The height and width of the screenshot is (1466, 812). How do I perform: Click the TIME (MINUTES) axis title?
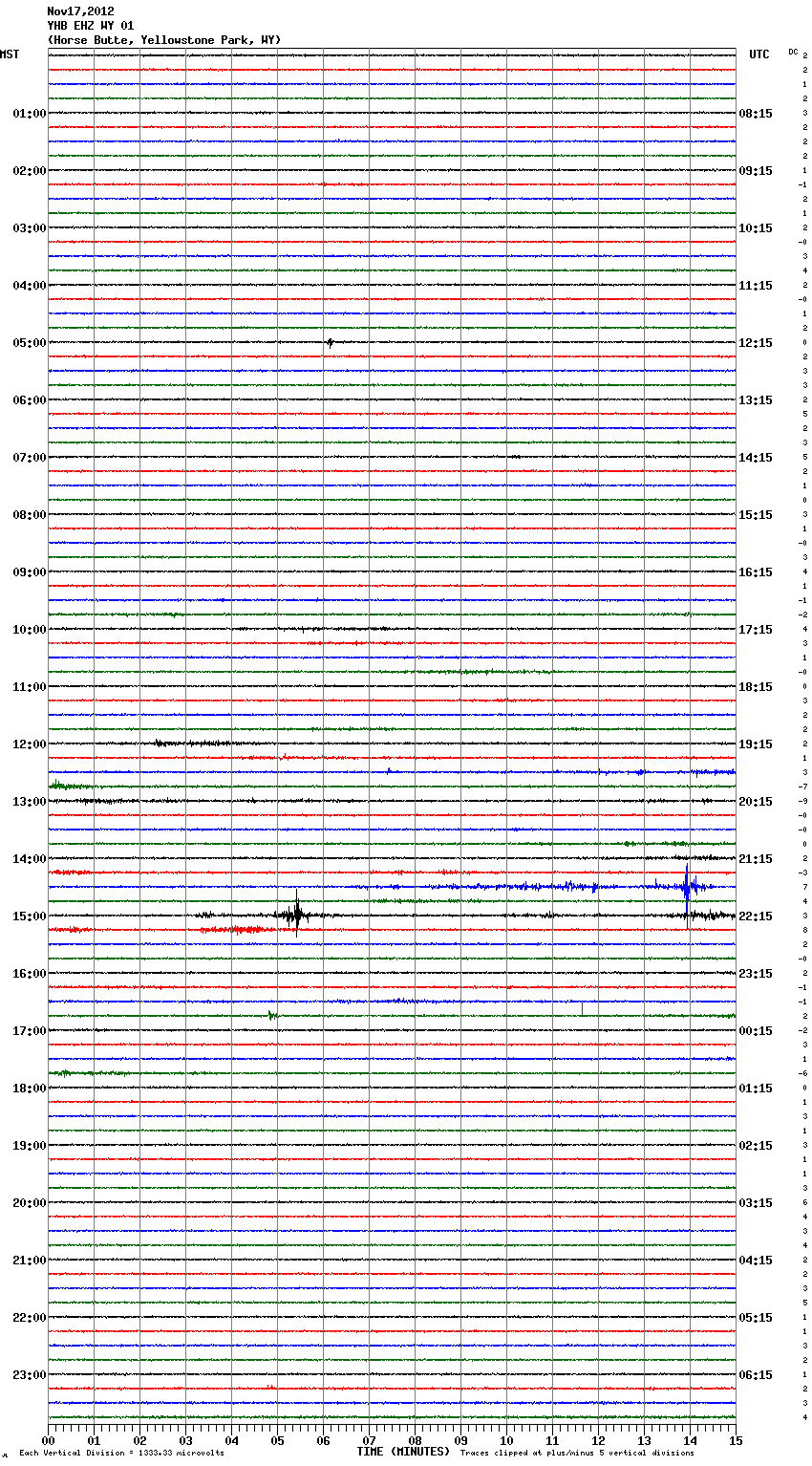(x=403, y=1452)
